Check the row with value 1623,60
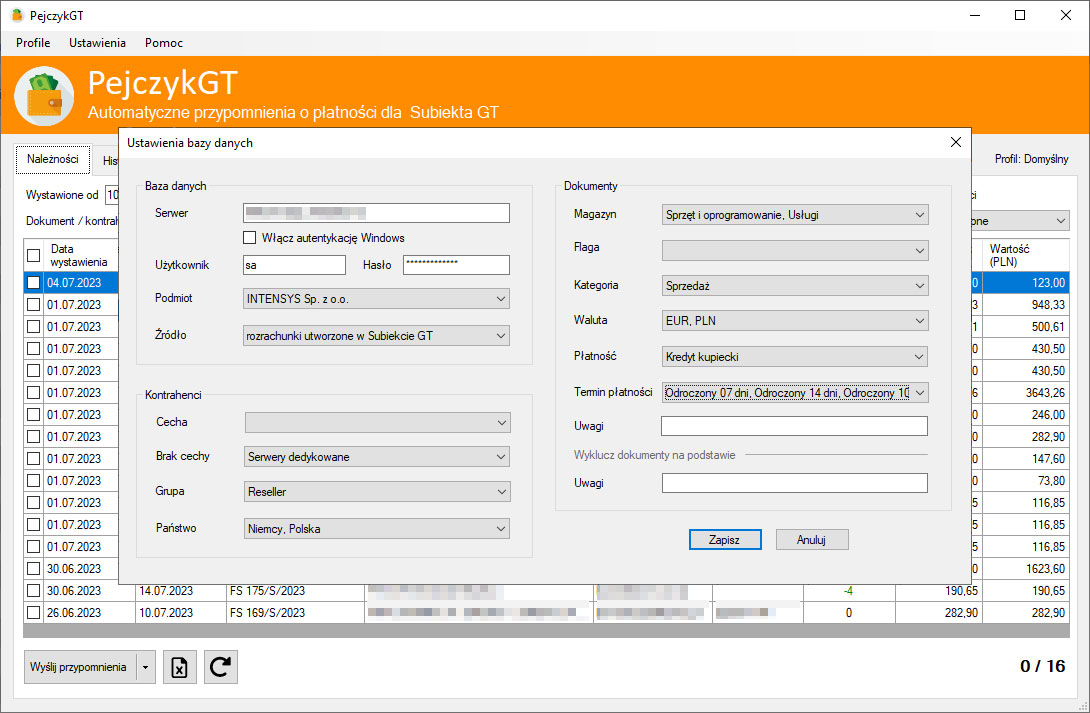Viewport: 1090px width, 713px height. click(33, 568)
